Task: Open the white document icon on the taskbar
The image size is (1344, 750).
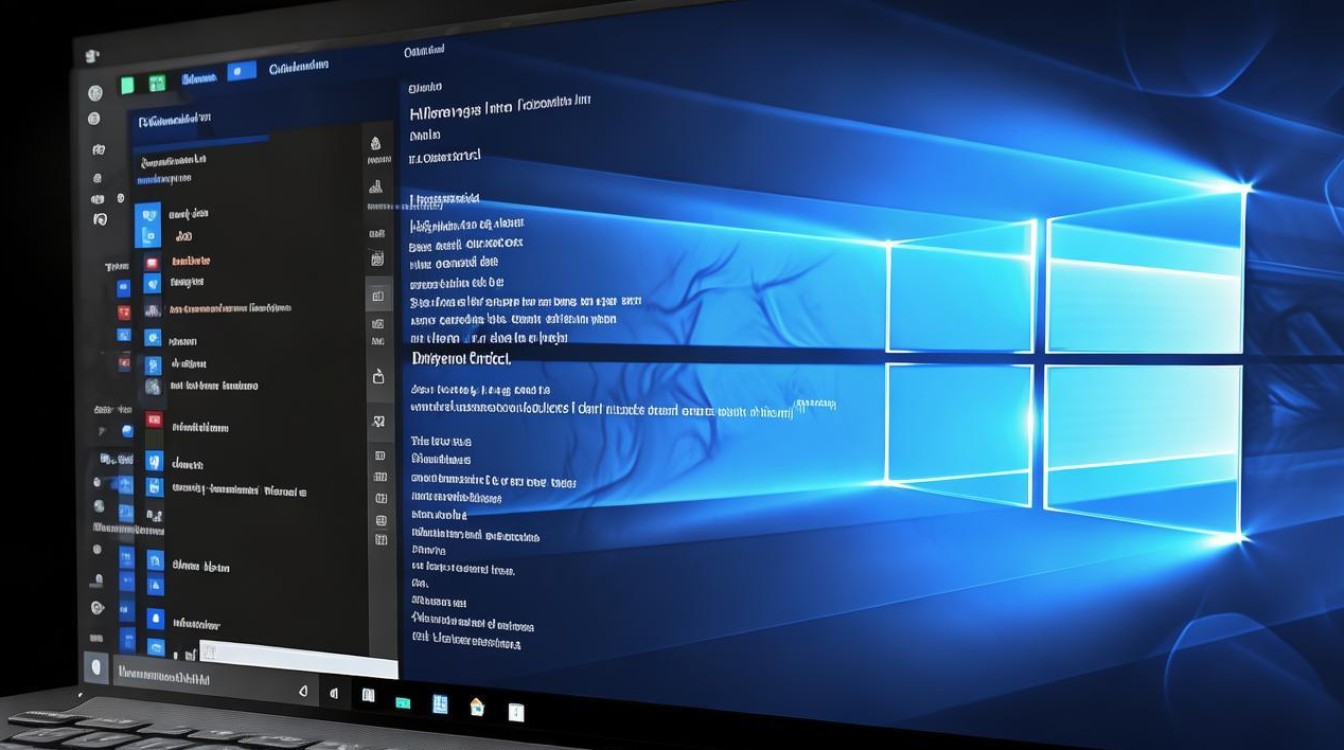Action: [516, 712]
